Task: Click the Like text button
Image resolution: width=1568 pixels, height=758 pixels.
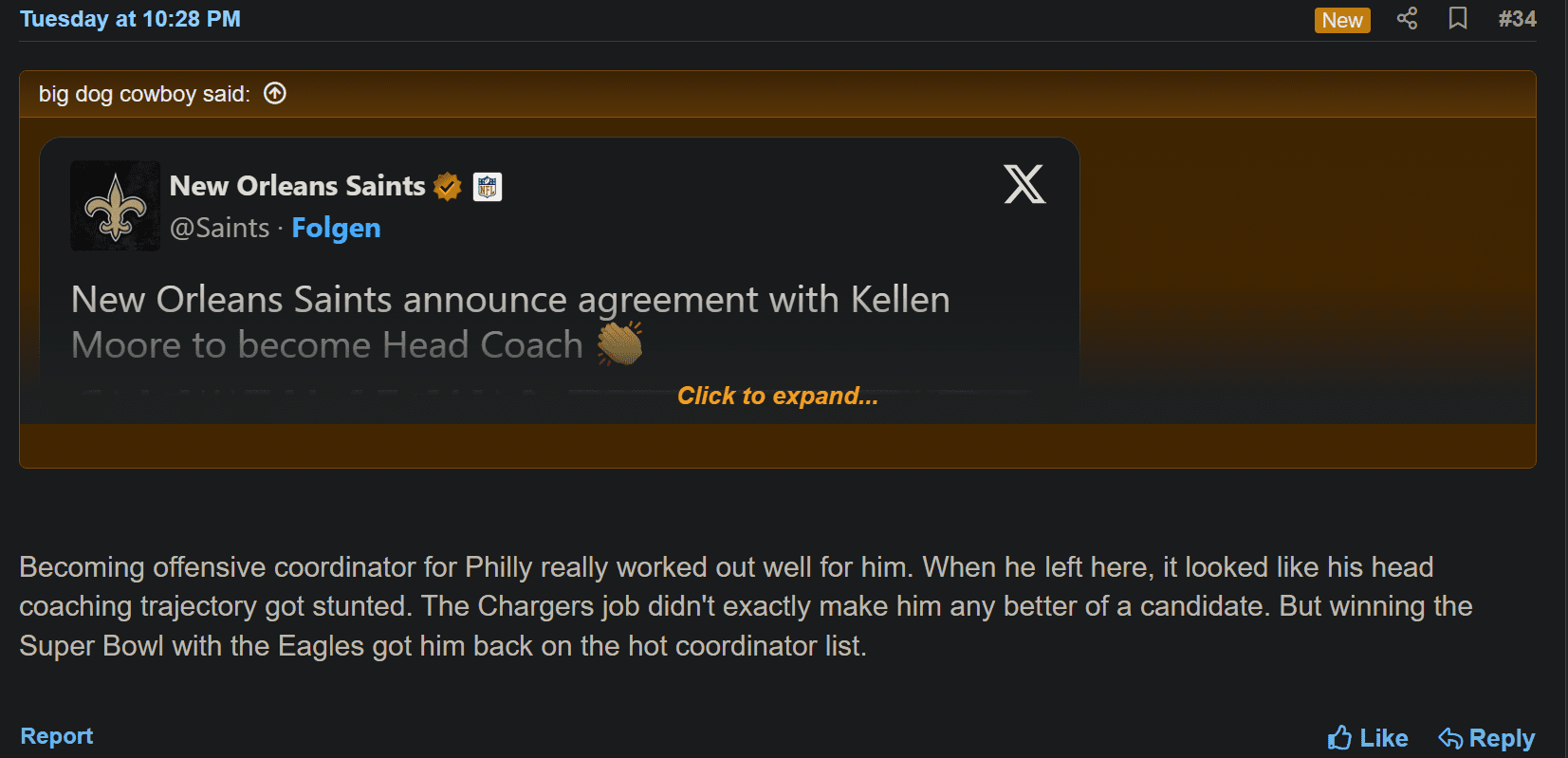Action: [1384, 738]
